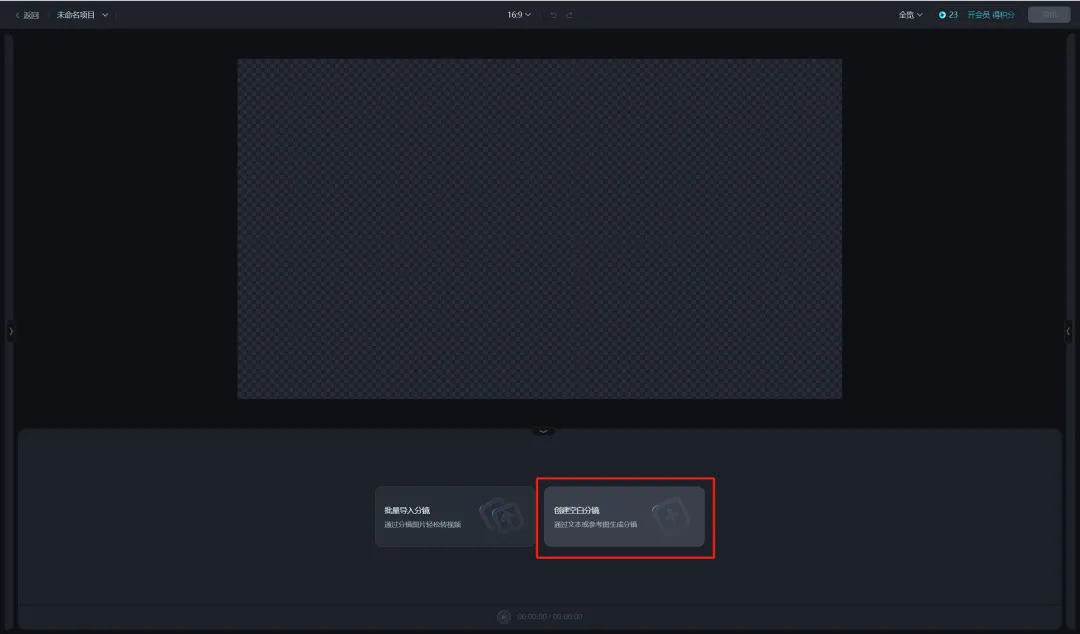The image size is (1080, 634).
Task: Click the empty checkered preview canvas
Action: point(539,228)
